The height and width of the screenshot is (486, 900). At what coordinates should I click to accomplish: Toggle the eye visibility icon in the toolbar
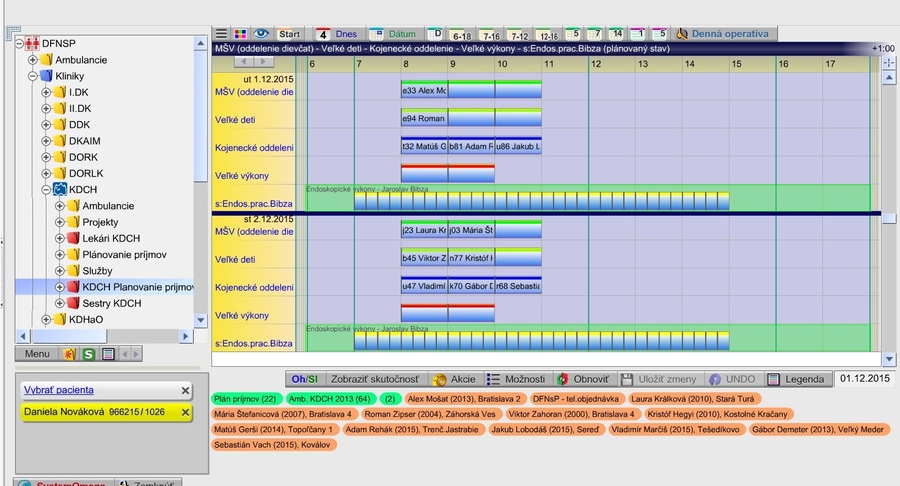click(x=261, y=33)
